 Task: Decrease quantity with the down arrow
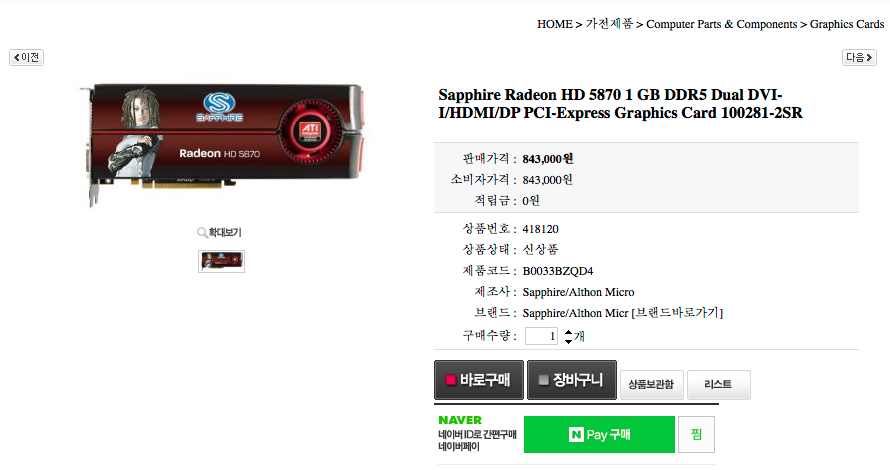[568, 341]
